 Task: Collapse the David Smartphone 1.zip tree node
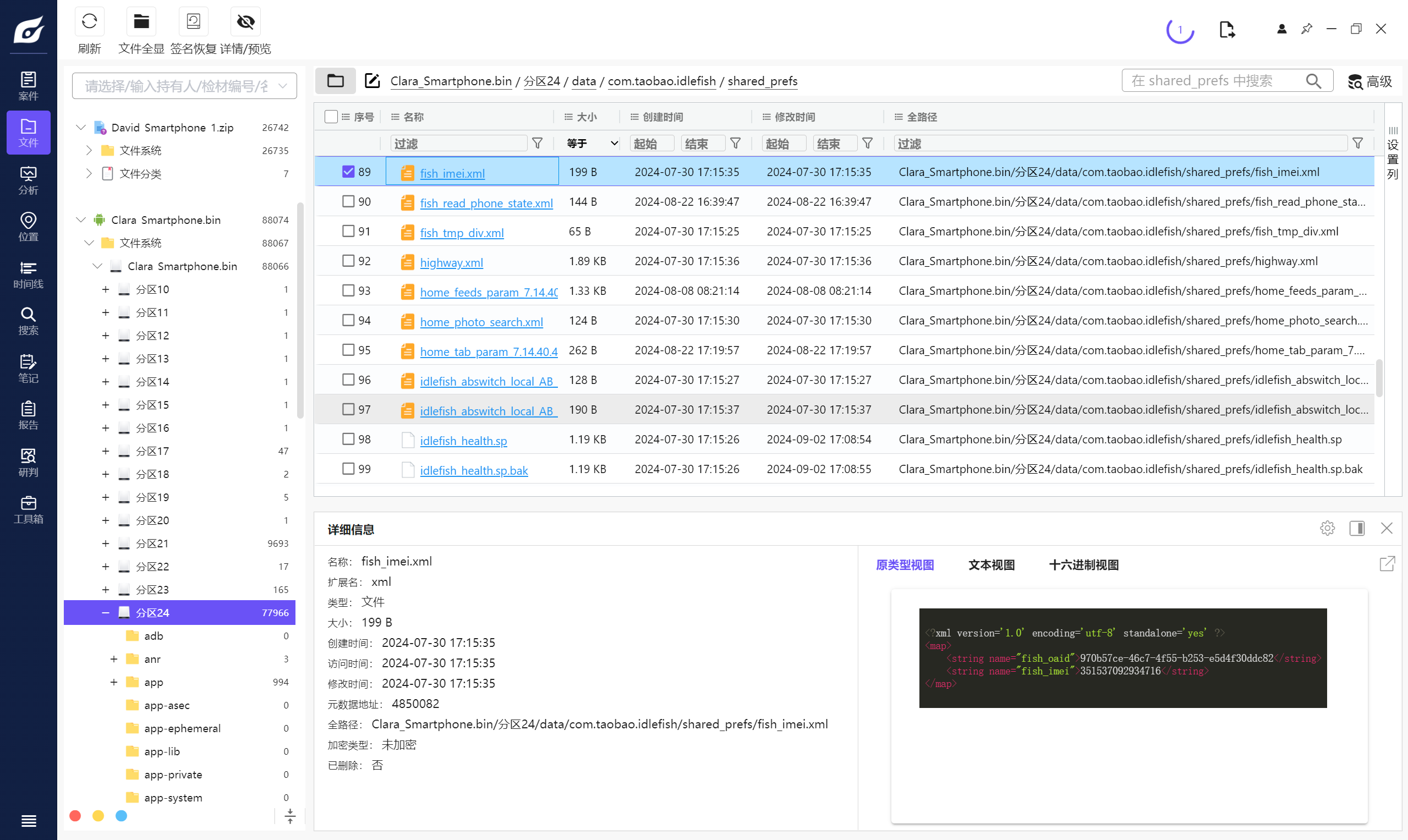[81, 128]
